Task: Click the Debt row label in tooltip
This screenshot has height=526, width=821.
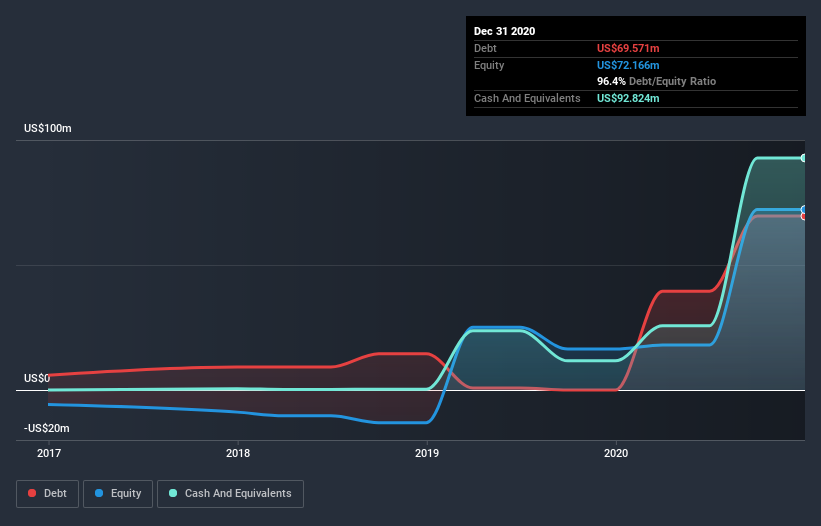Action: [x=485, y=48]
